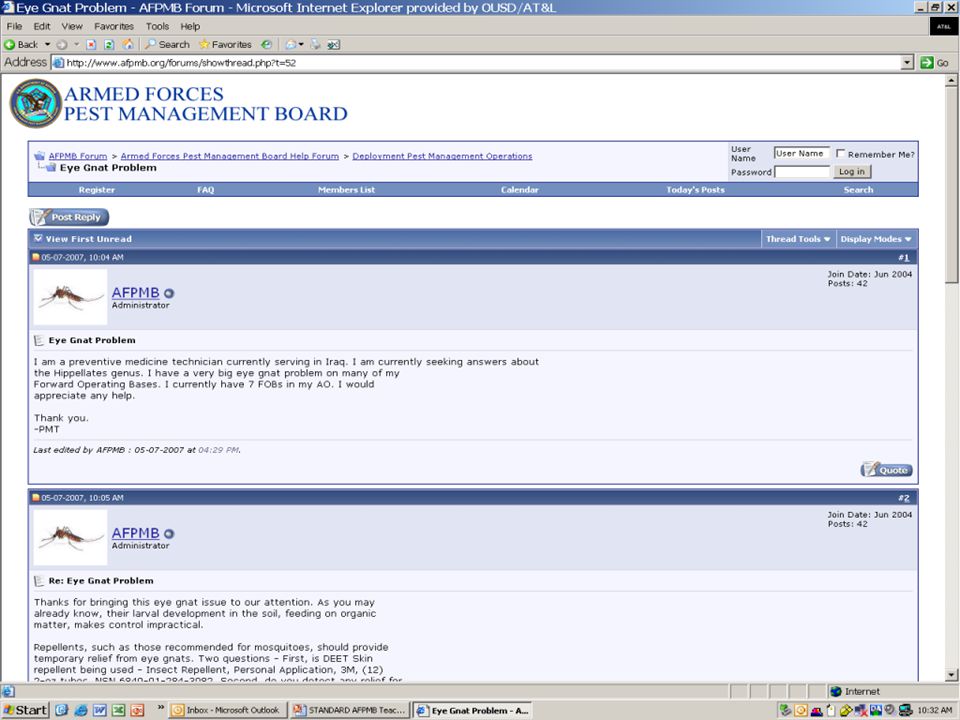Click the Edit toolbar icon after Print

tap(334, 45)
